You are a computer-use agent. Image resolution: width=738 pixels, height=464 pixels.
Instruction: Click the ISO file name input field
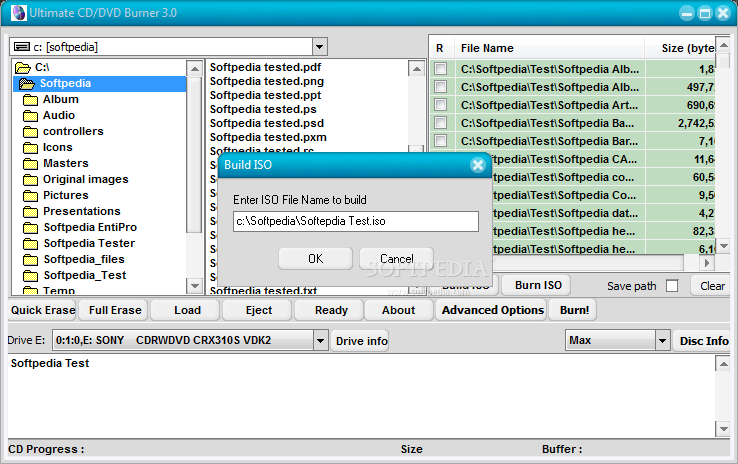356,221
